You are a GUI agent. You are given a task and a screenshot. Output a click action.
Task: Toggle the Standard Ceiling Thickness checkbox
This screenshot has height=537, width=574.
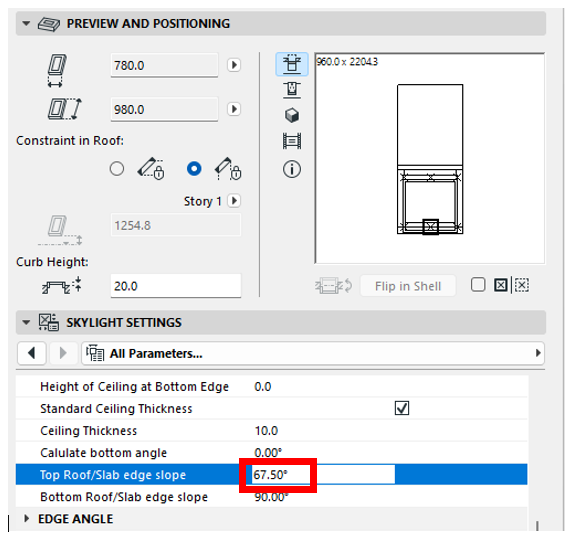[x=402, y=408]
